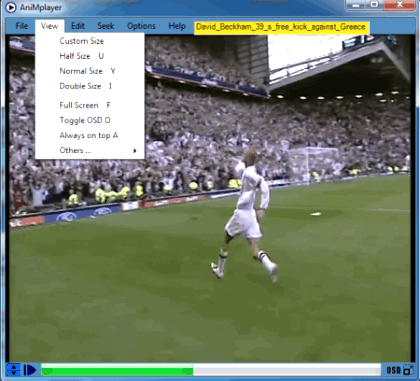Maximize the AniMplayer window
Screen dimensions: 420x381
pyautogui.click(x=374, y=5)
